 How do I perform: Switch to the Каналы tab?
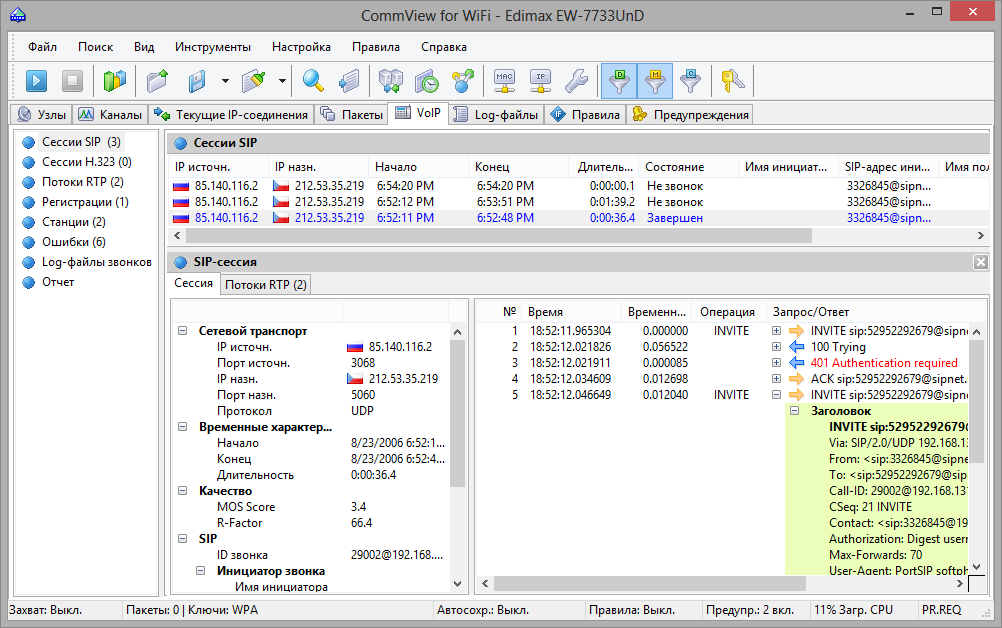[110, 114]
